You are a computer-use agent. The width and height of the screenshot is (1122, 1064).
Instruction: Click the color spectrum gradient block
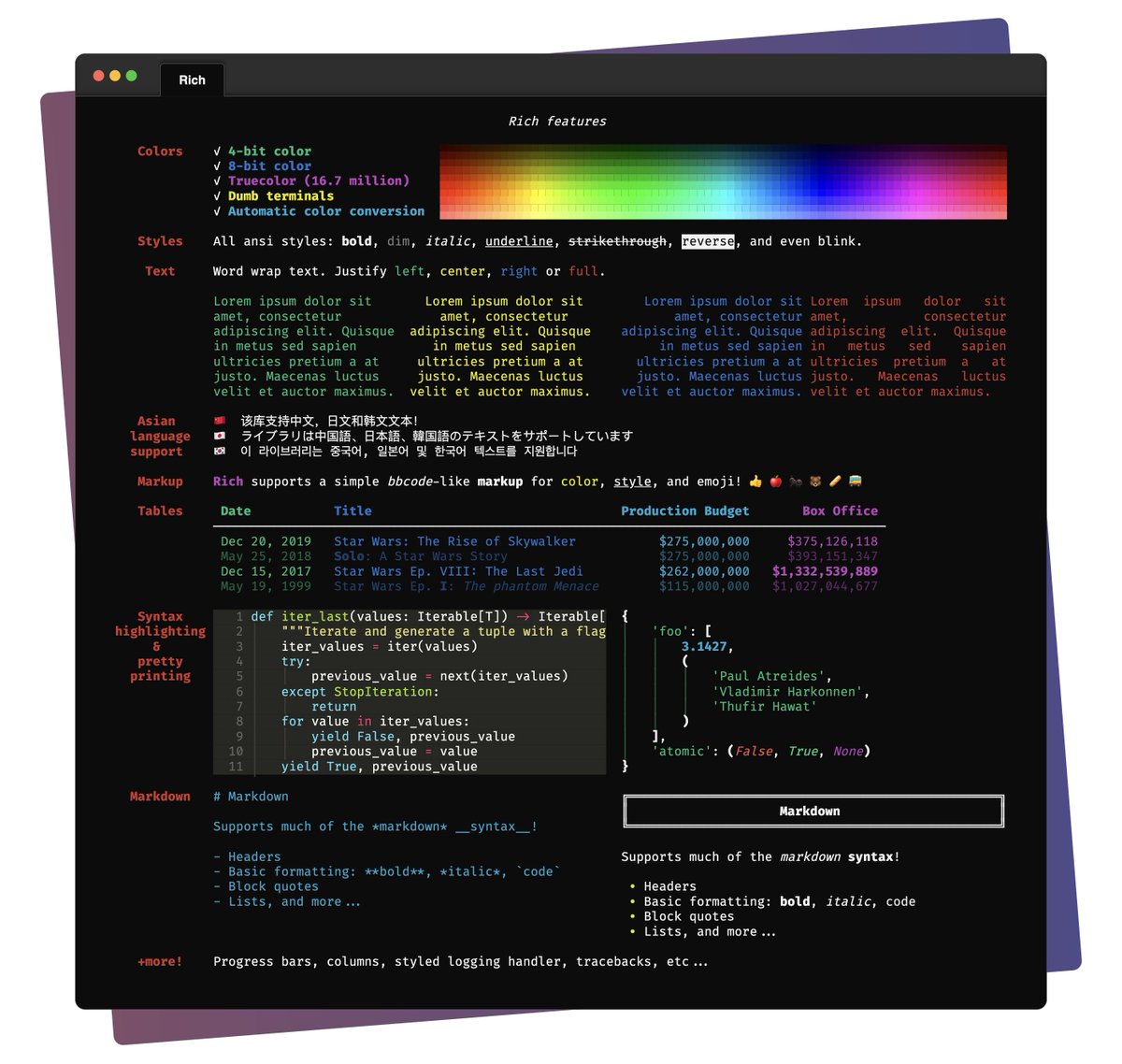coord(723,181)
